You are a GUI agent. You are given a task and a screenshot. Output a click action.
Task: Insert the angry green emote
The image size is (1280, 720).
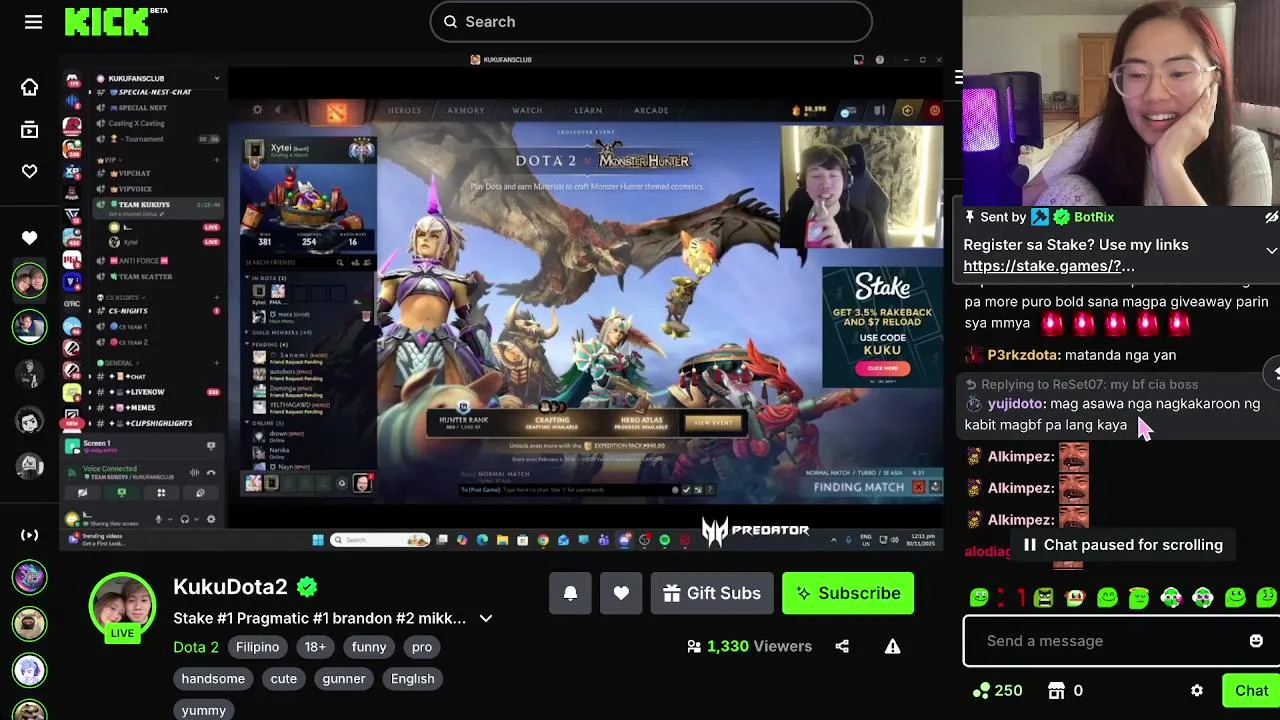[x=1043, y=597]
